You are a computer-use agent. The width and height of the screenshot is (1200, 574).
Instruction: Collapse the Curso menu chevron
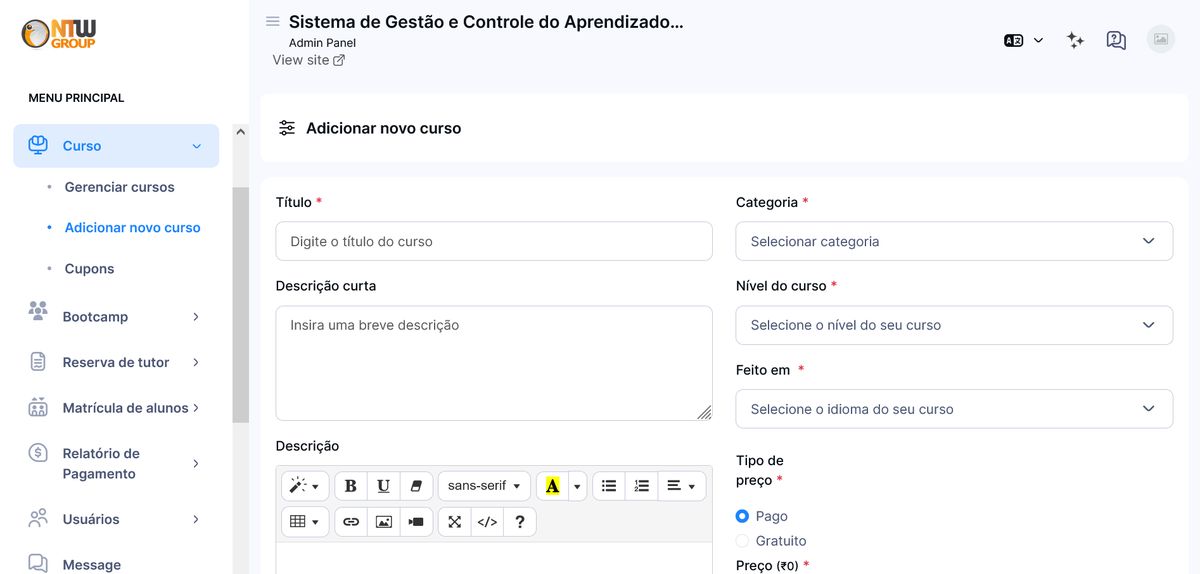[x=196, y=146]
